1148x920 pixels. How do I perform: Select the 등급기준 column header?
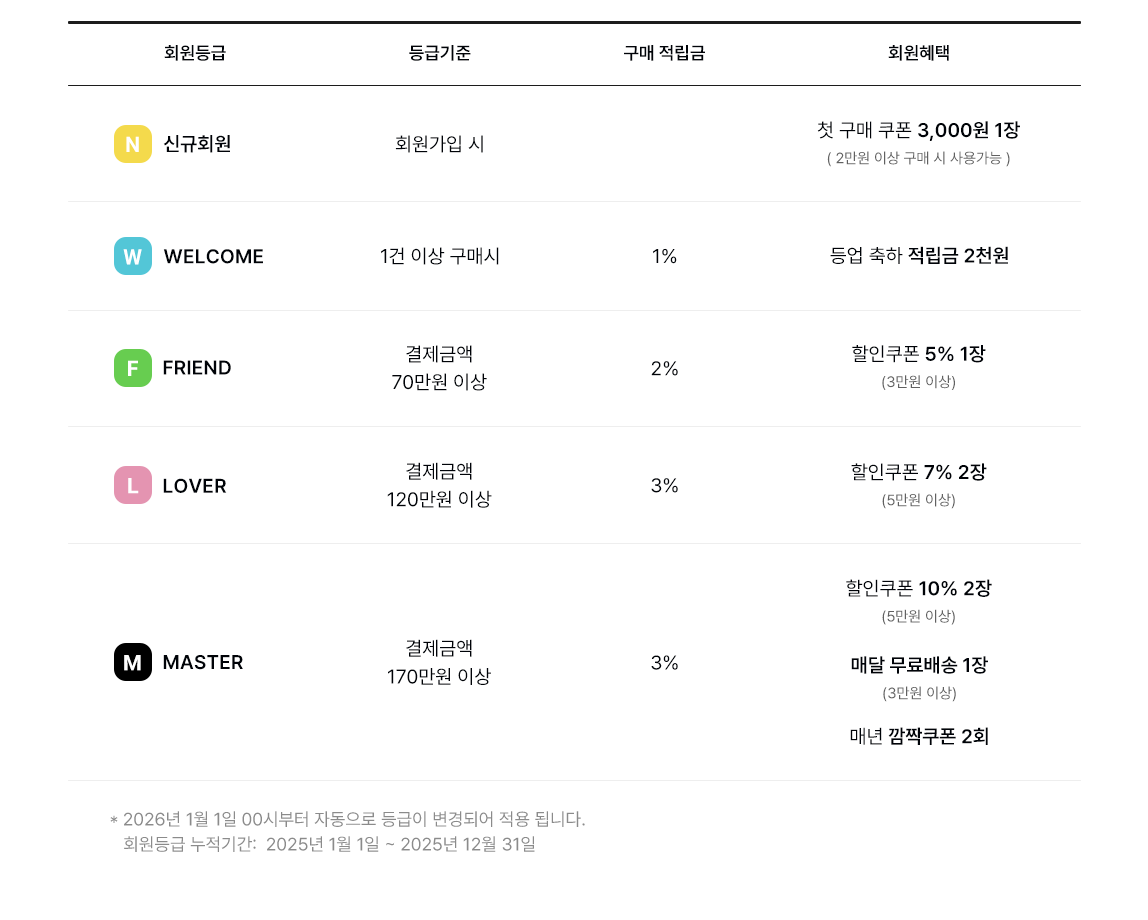[x=439, y=53]
